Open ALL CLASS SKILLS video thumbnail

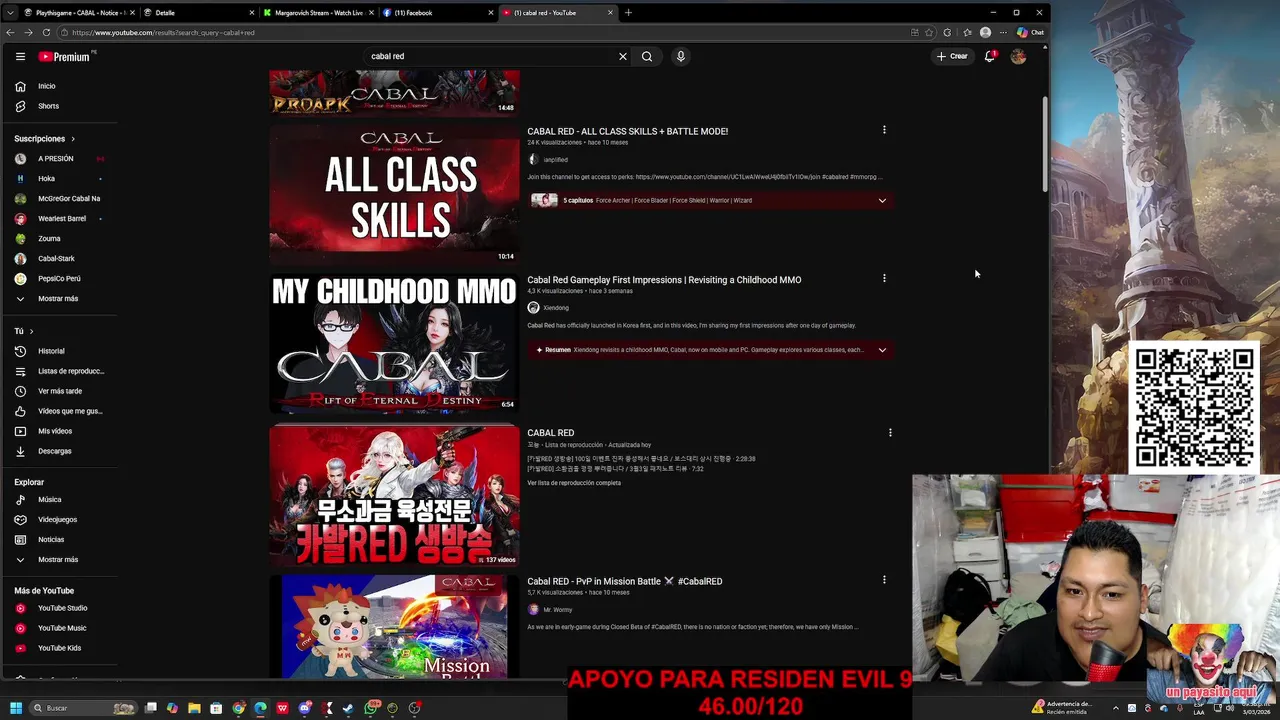tap(394, 195)
